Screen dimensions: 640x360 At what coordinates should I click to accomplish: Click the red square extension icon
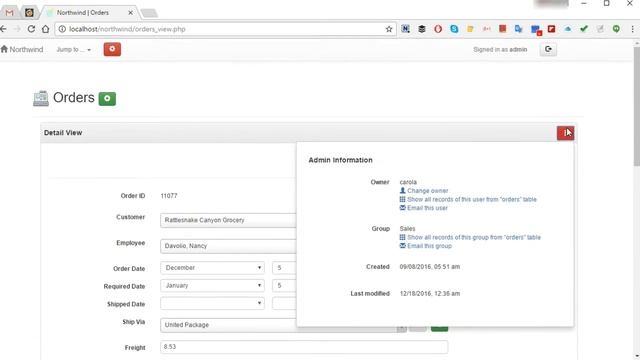(x=502, y=29)
